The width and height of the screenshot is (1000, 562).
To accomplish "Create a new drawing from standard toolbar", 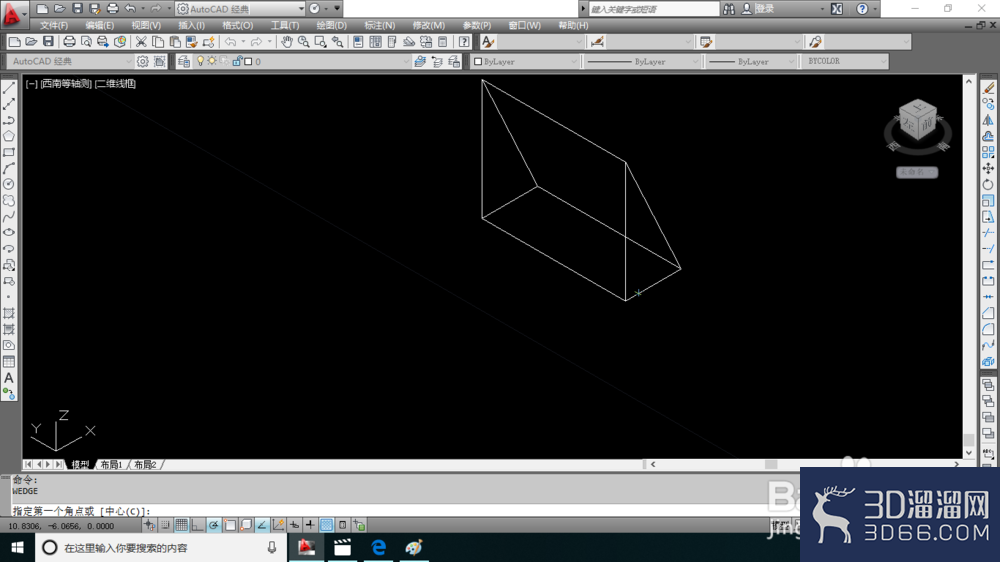I will point(14,42).
